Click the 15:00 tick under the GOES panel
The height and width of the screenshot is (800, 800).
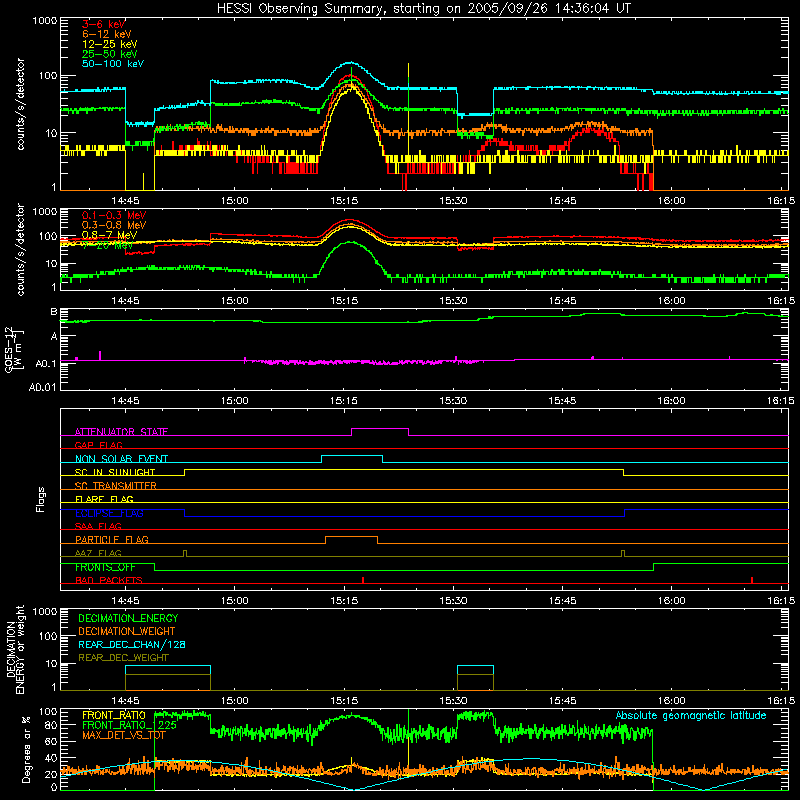[x=235, y=401]
